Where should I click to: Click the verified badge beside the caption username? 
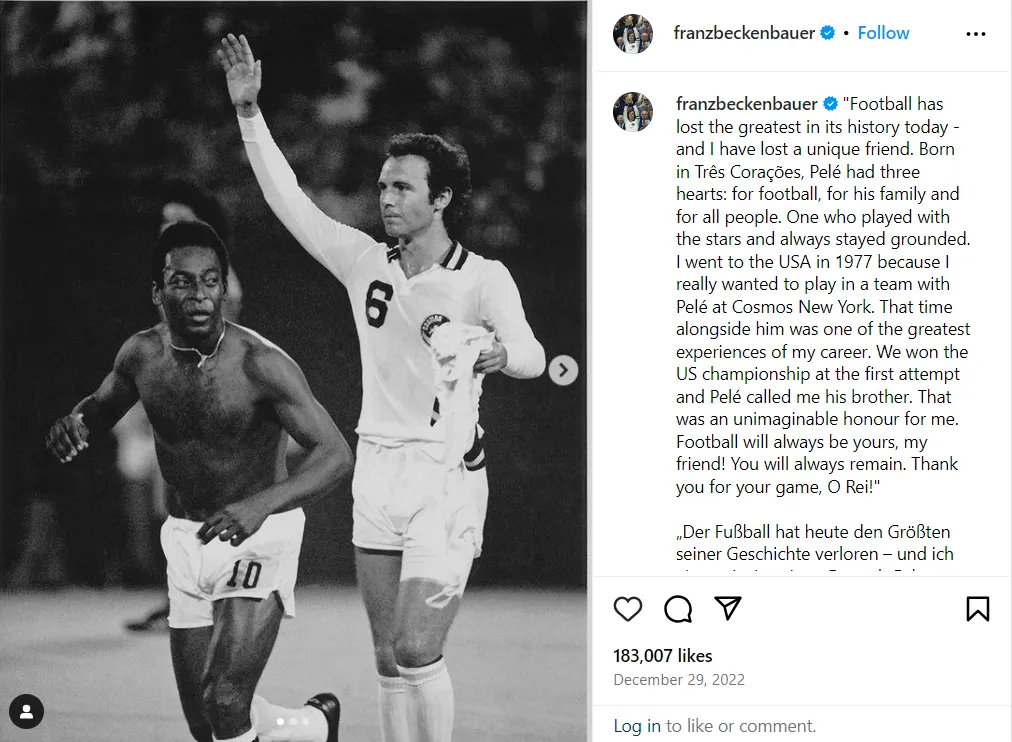(830, 104)
